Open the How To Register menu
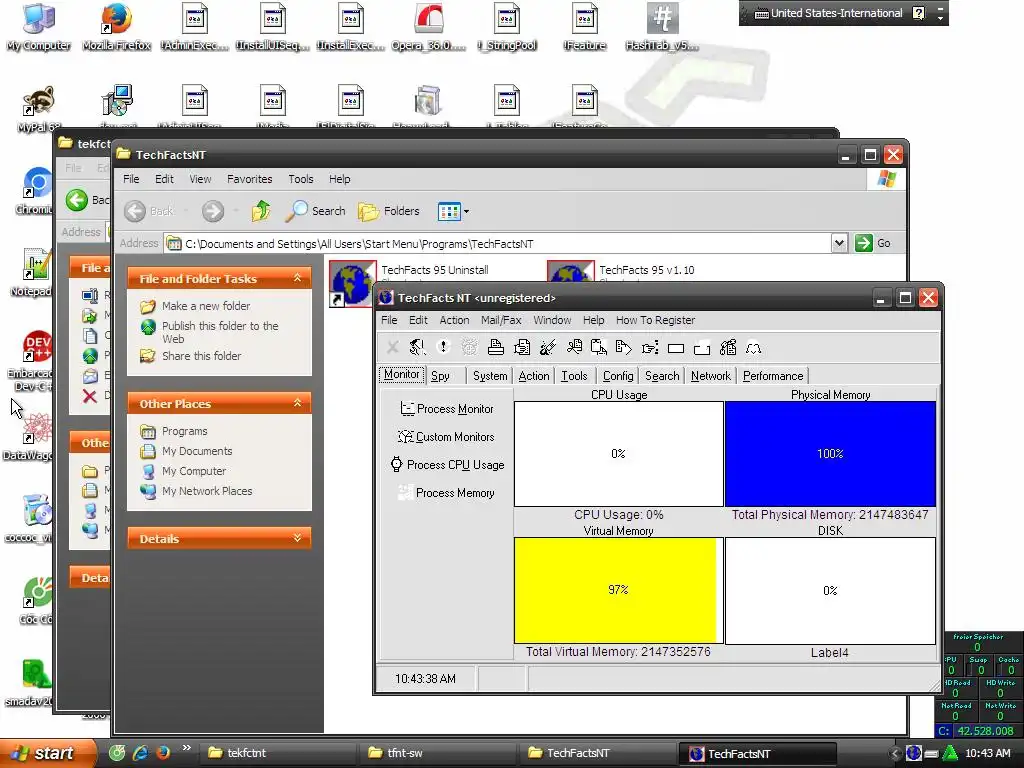Screen dimensions: 1024x768 tap(655, 320)
